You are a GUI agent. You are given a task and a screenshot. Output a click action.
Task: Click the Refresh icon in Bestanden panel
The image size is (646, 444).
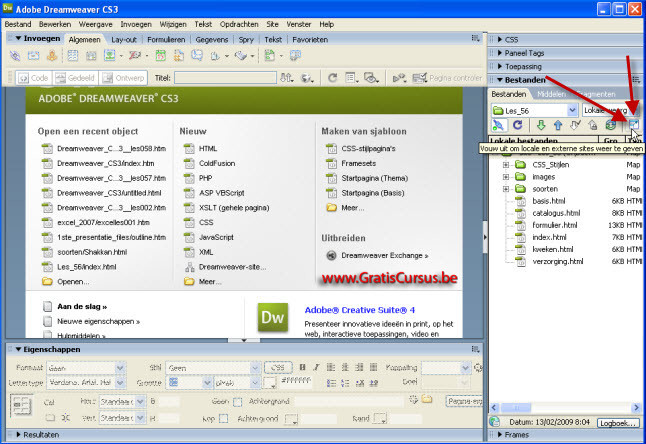pos(518,125)
